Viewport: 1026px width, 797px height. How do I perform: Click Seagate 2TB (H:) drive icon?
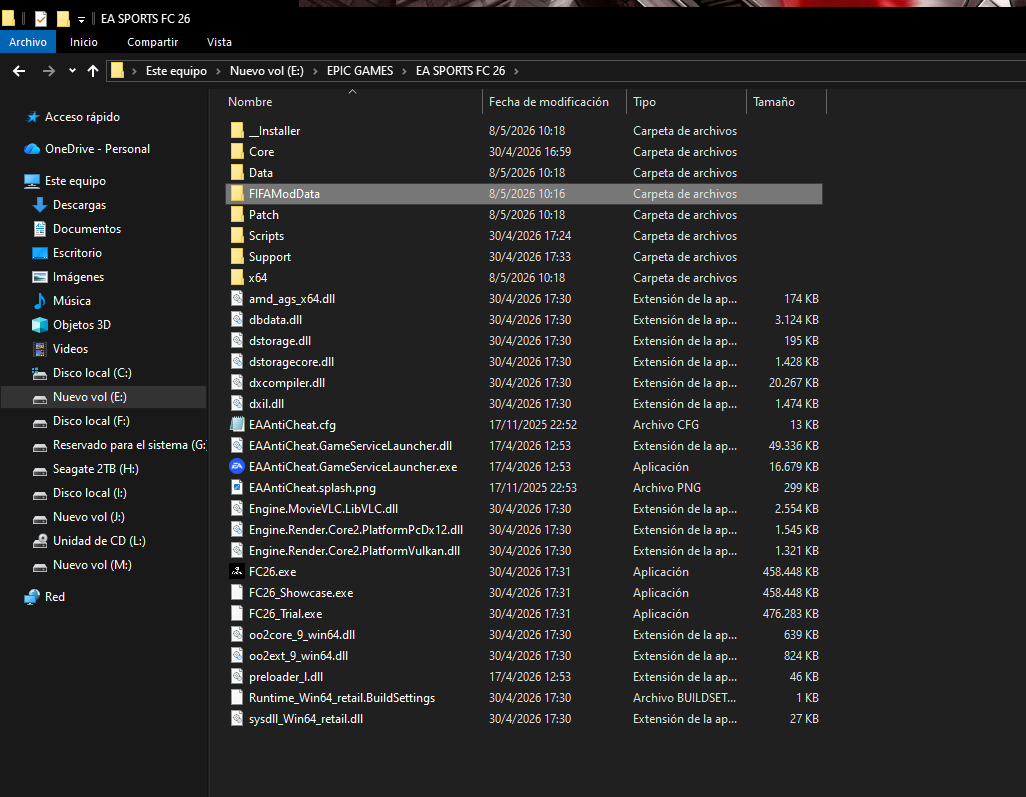(x=40, y=470)
